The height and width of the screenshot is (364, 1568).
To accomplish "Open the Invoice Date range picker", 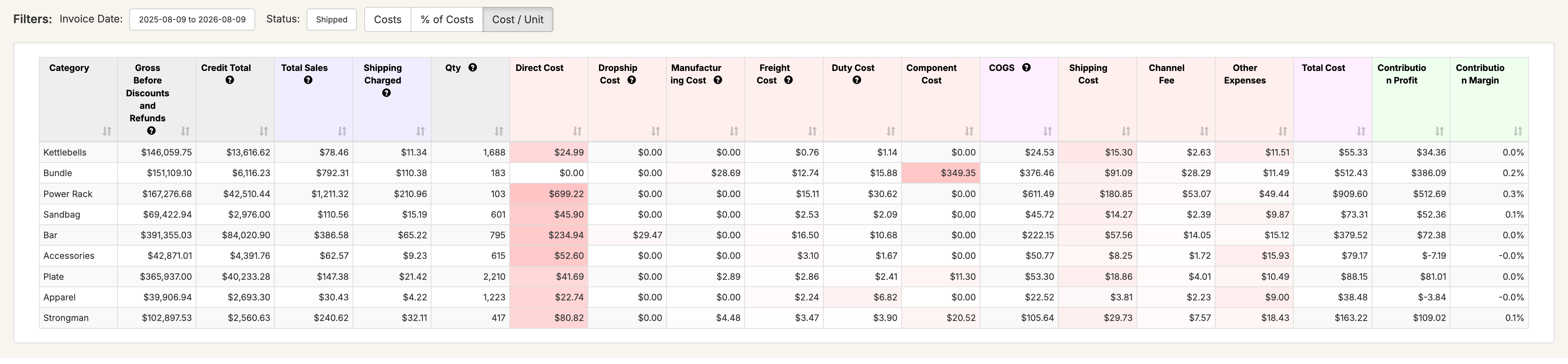I will click(x=192, y=19).
